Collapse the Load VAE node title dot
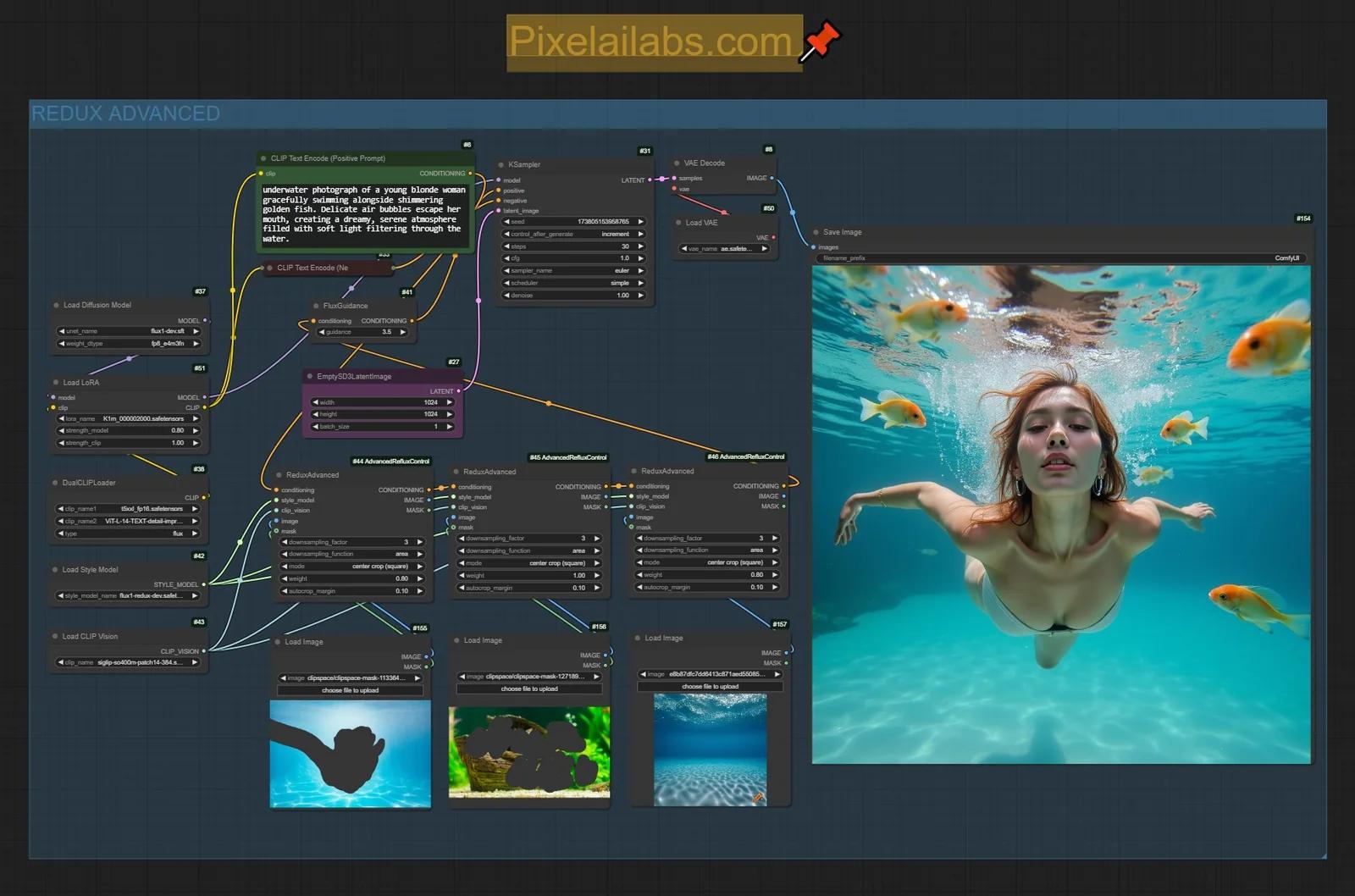 click(678, 223)
